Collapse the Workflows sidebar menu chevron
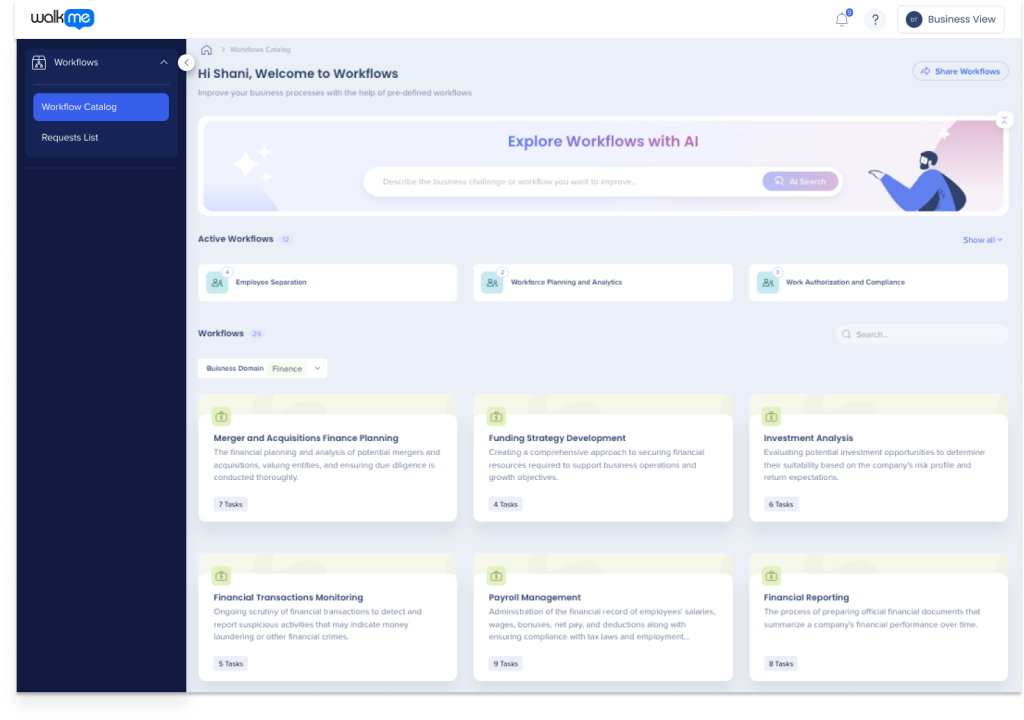The width and height of the screenshot is (1024, 720). [164, 63]
